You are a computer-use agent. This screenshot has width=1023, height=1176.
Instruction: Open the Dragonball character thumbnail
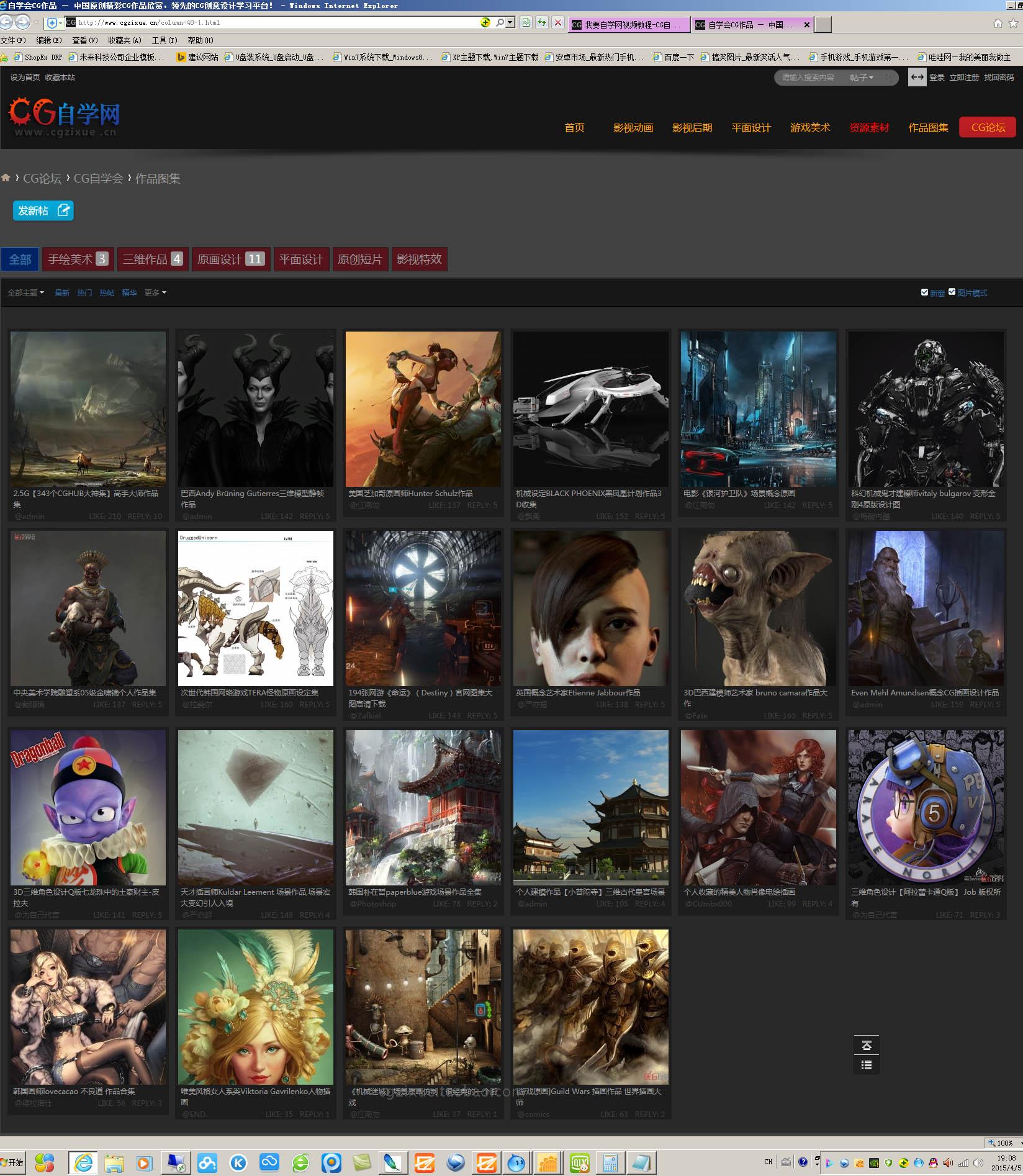point(88,807)
